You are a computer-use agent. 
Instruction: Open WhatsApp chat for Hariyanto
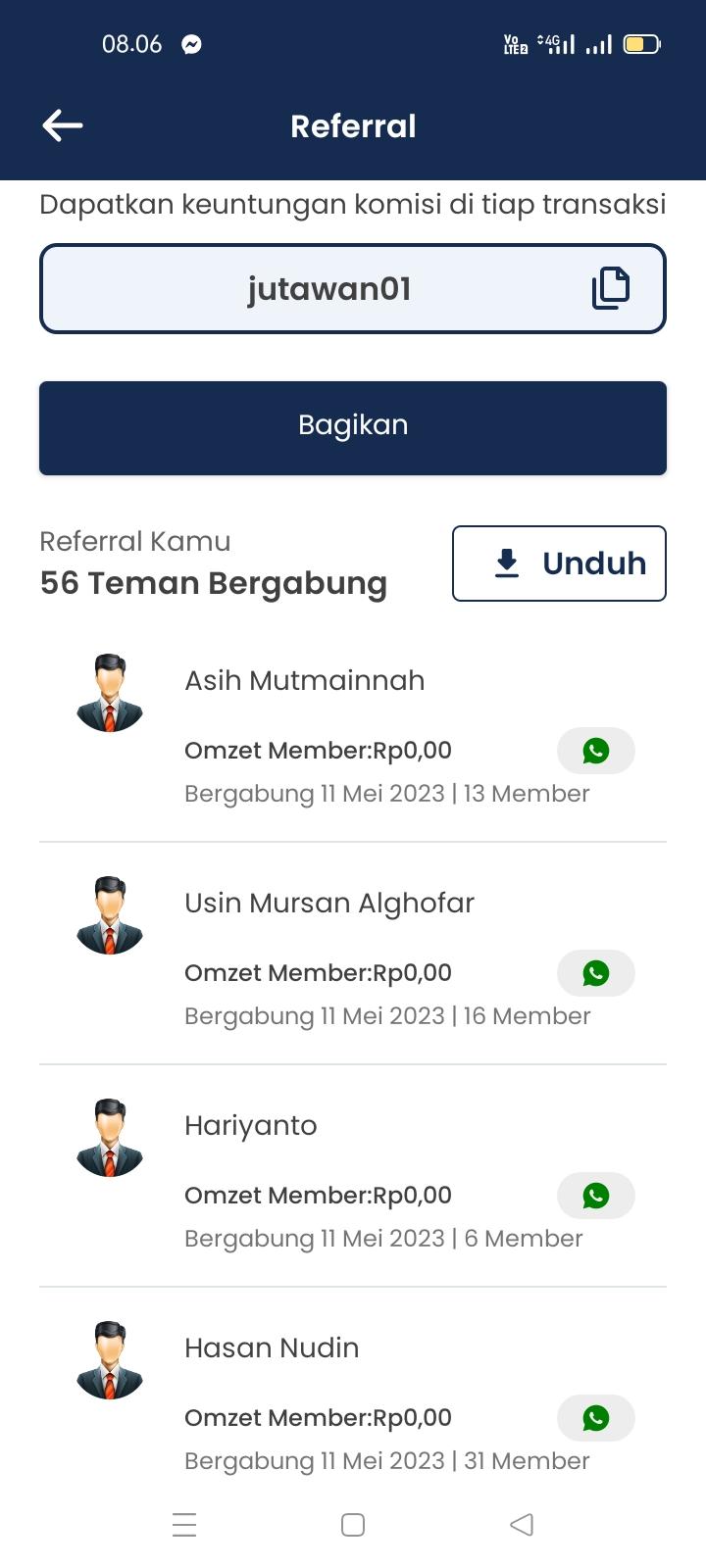[596, 1196]
